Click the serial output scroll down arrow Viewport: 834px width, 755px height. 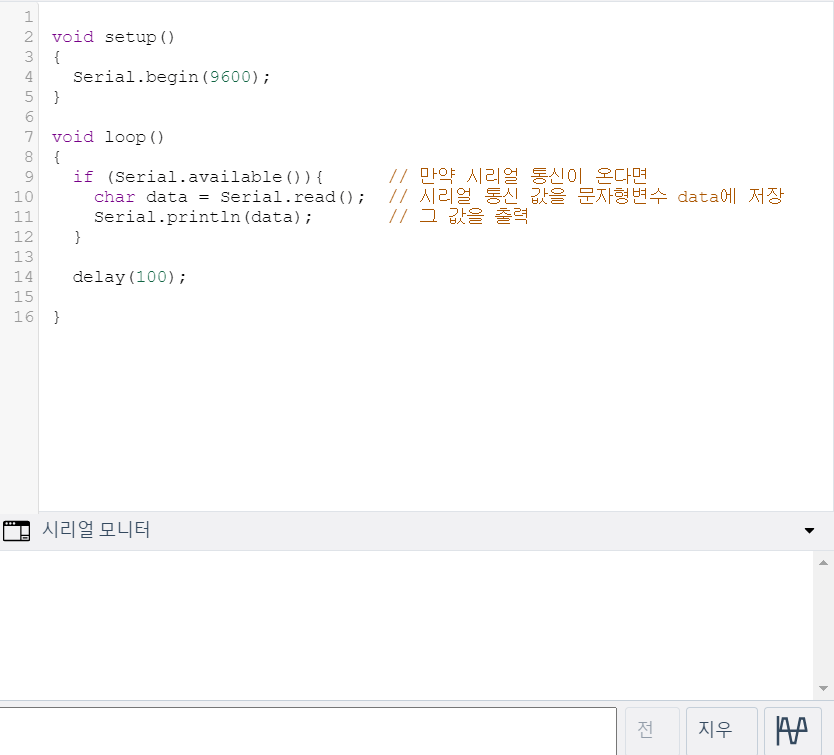823,688
